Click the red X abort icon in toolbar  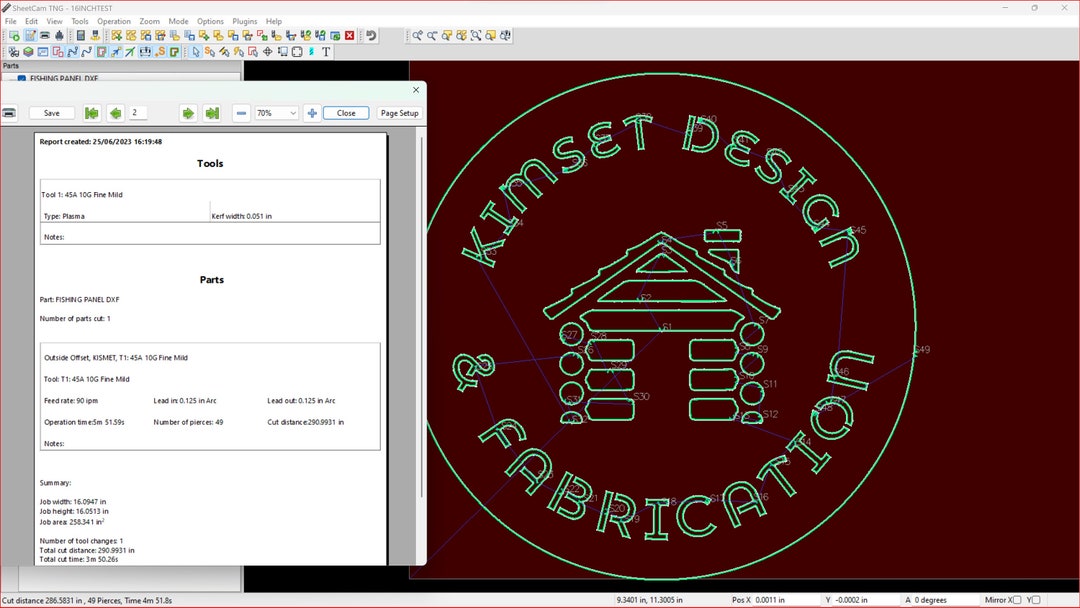click(350, 35)
